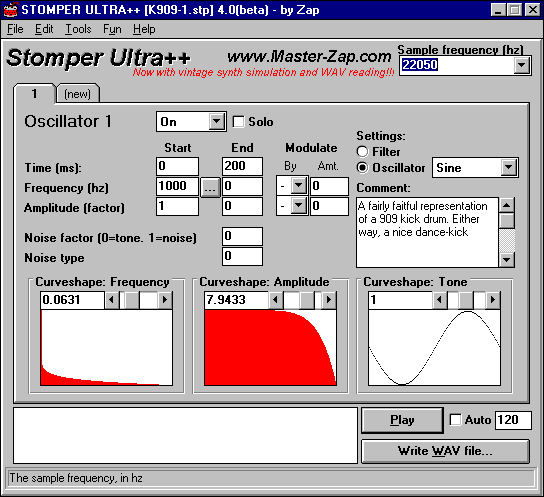Click right arrow of Amplitude curveshape slider

pos(329,300)
